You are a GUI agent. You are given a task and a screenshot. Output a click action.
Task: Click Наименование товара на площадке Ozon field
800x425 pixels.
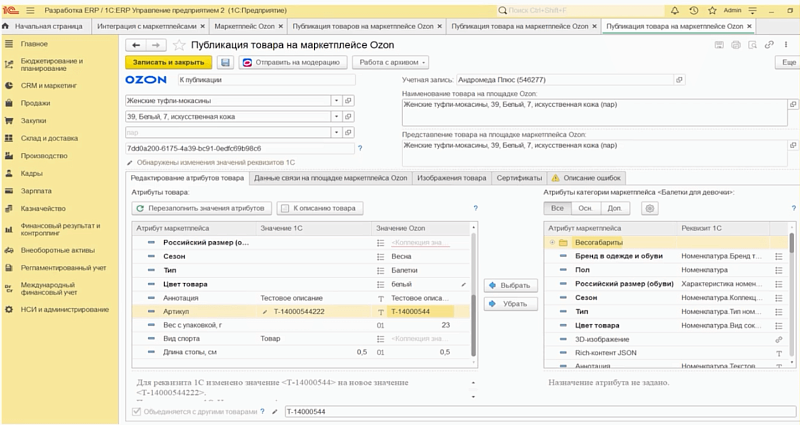click(x=594, y=112)
